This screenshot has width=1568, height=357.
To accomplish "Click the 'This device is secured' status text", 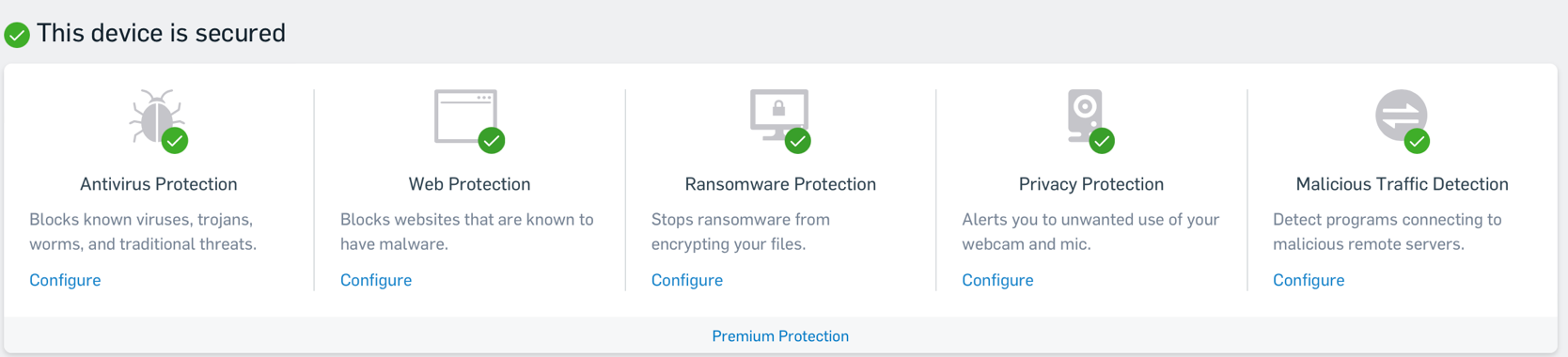I will pyautogui.click(x=161, y=33).
